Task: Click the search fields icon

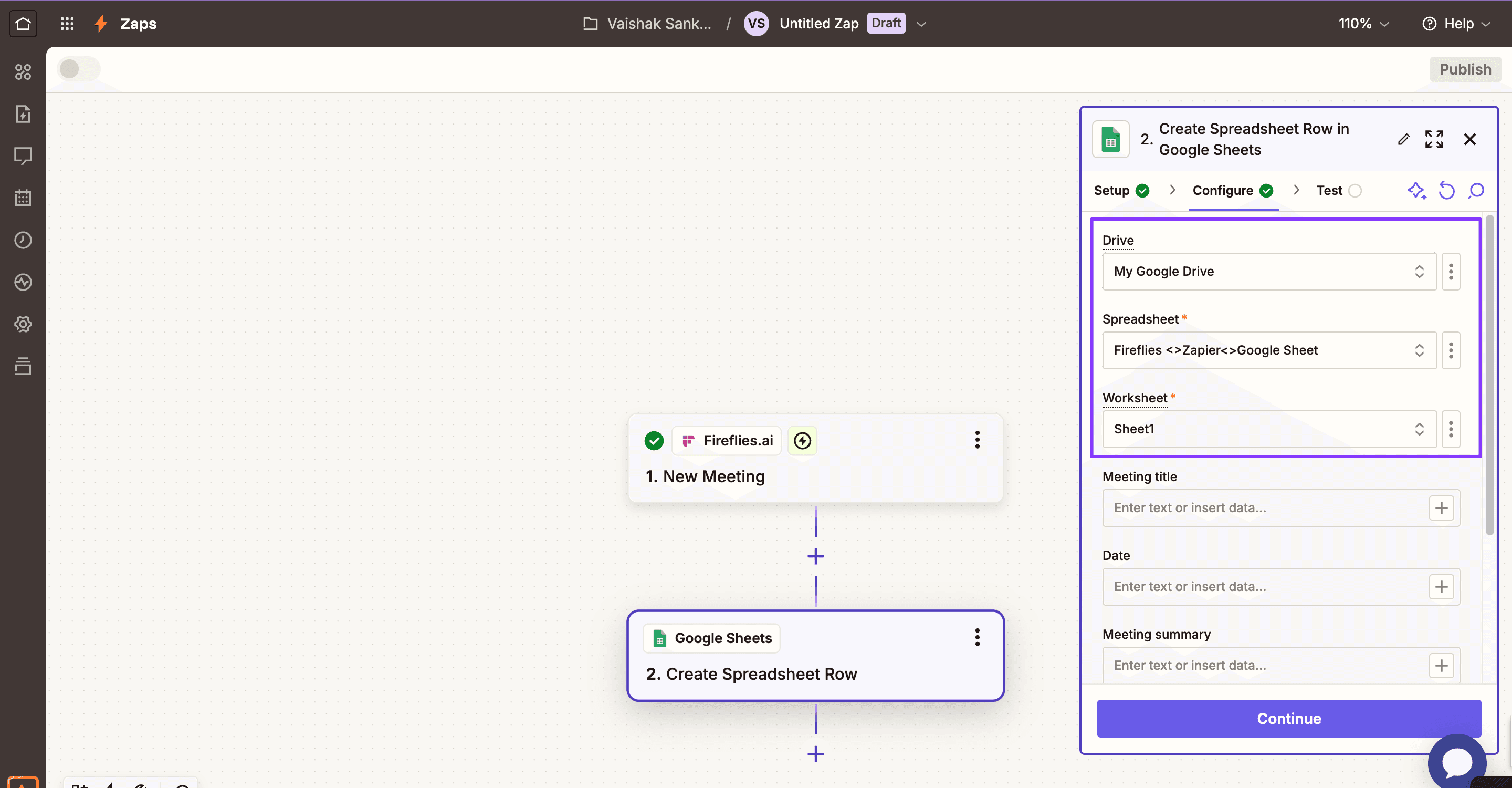Action: 1476,190
